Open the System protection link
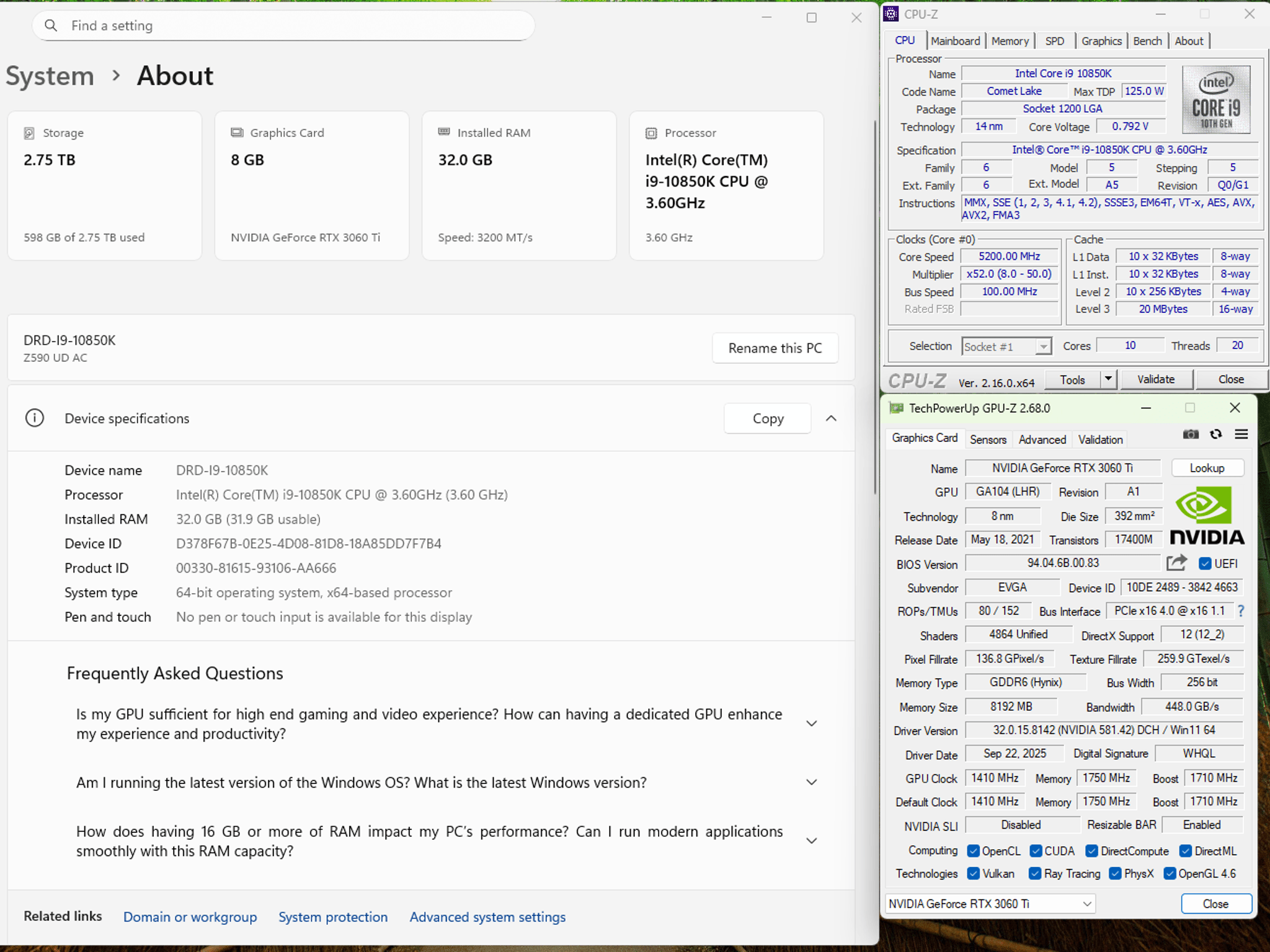The height and width of the screenshot is (952, 1270). (x=333, y=917)
